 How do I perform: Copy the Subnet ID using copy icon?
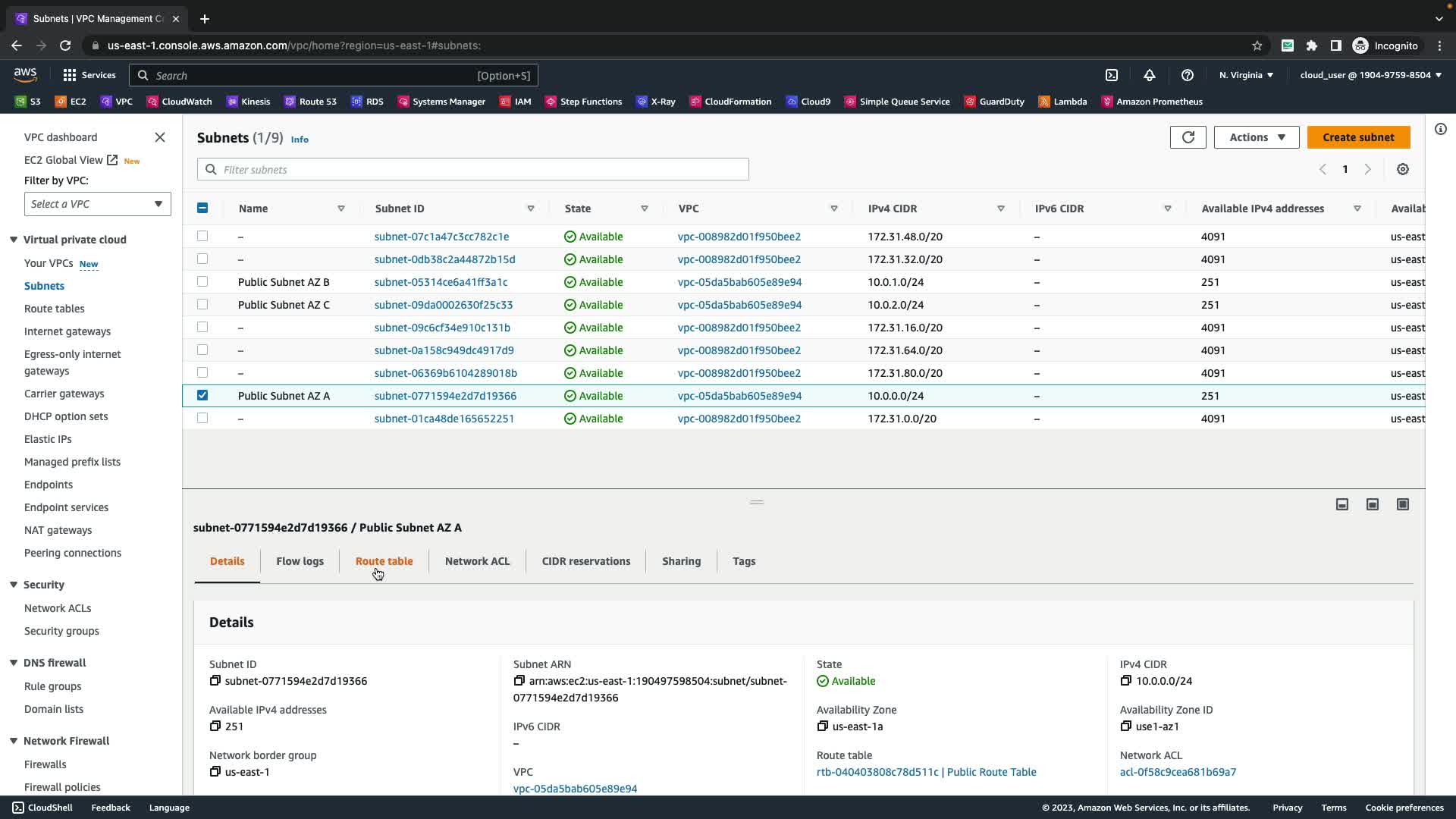coord(215,681)
